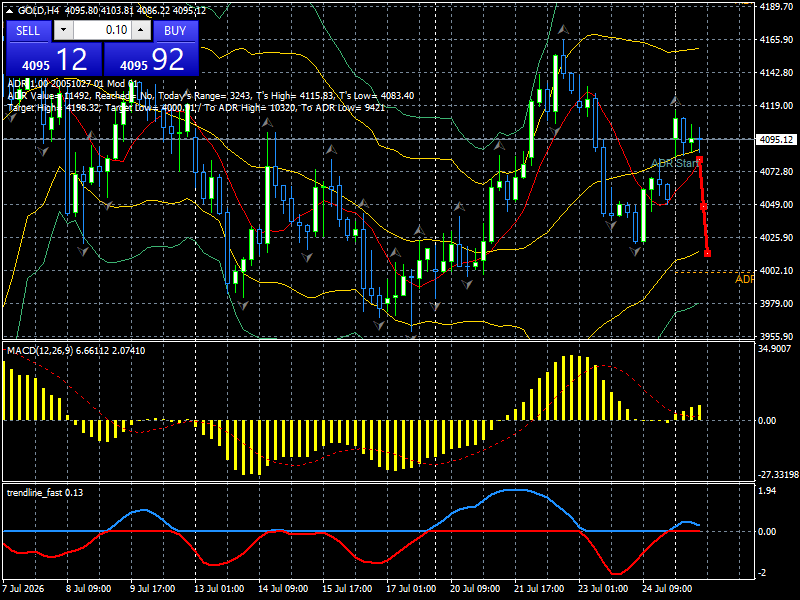The width and height of the screenshot is (800, 600).
Task: Click the 7 Jul 2026 date label
Action: 23,589
